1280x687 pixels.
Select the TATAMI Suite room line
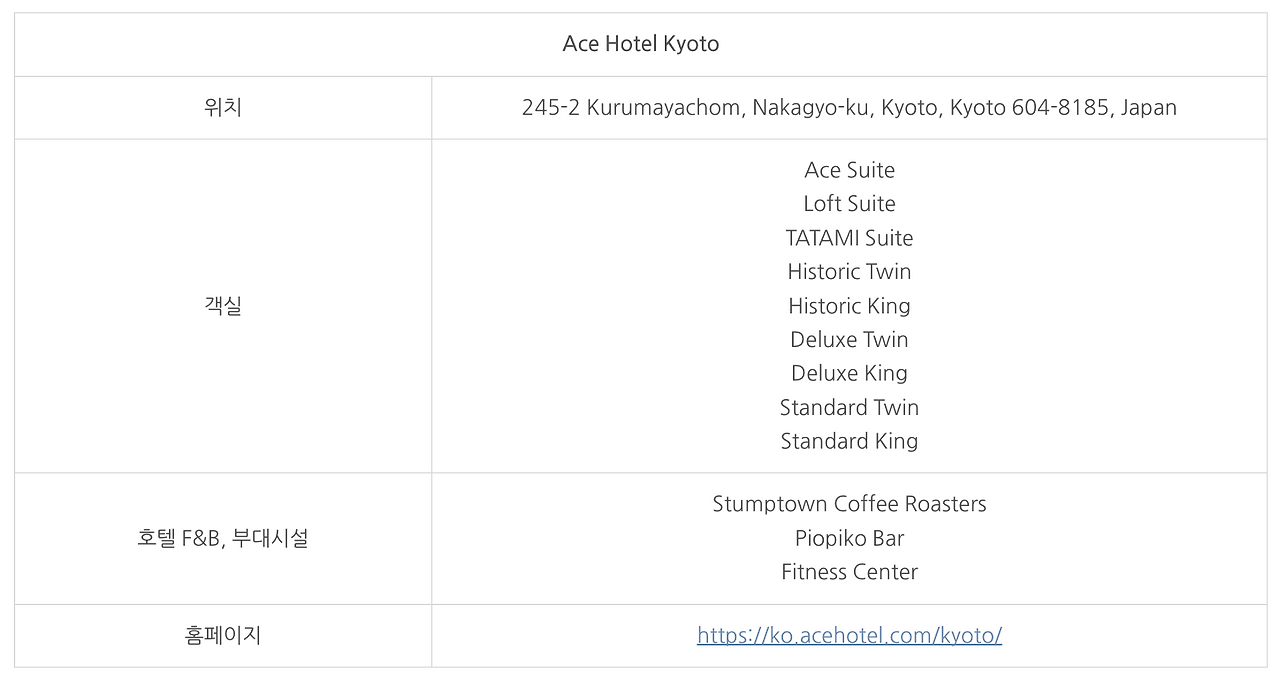(849, 238)
